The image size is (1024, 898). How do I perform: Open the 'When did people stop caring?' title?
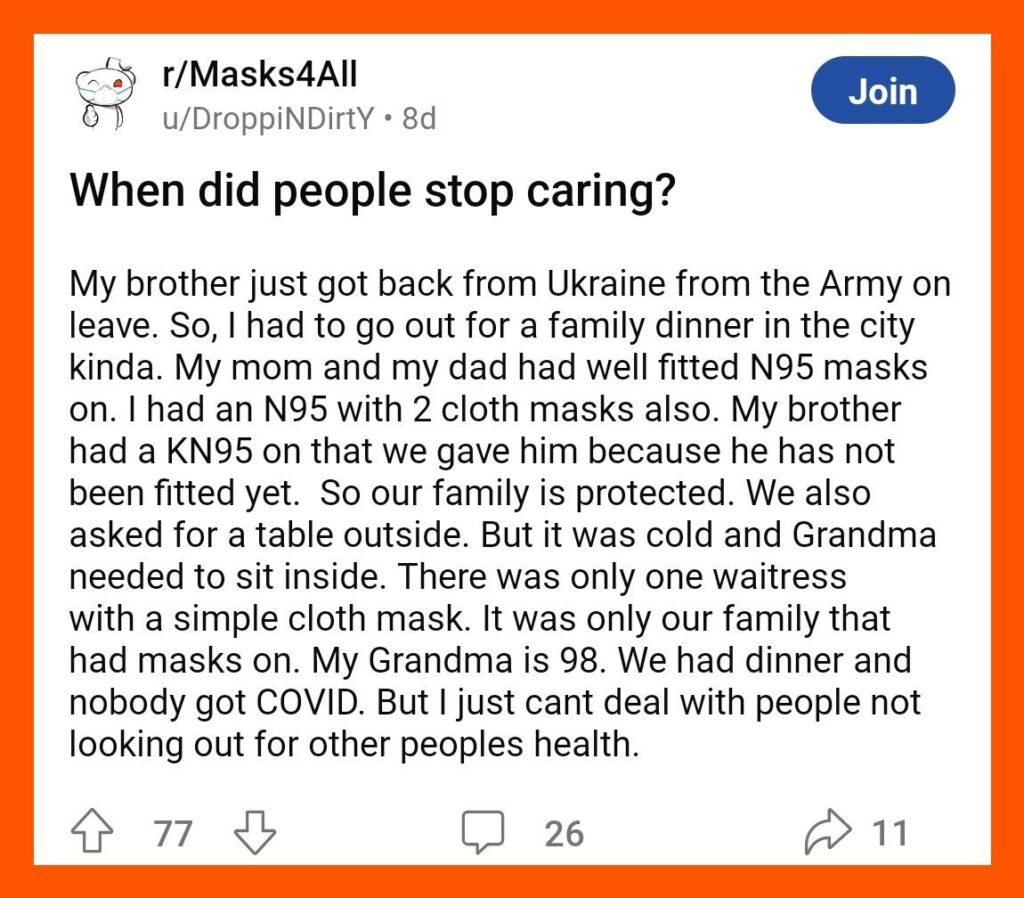(372, 191)
